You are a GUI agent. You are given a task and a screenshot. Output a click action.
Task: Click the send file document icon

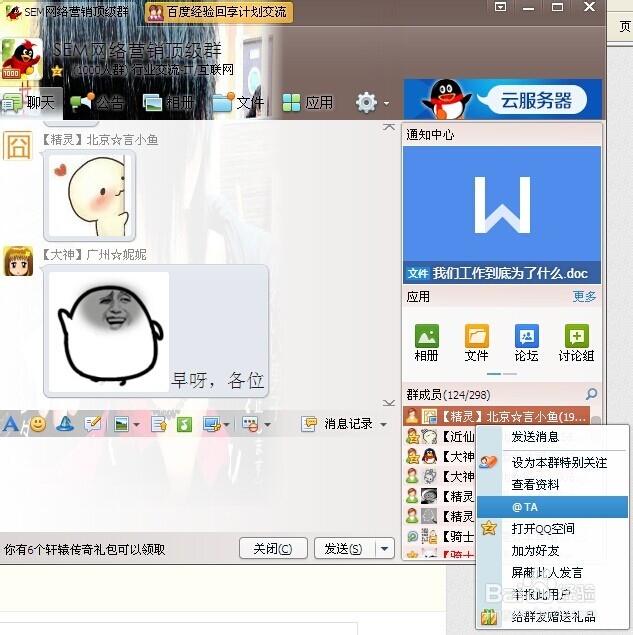[x=158, y=424]
